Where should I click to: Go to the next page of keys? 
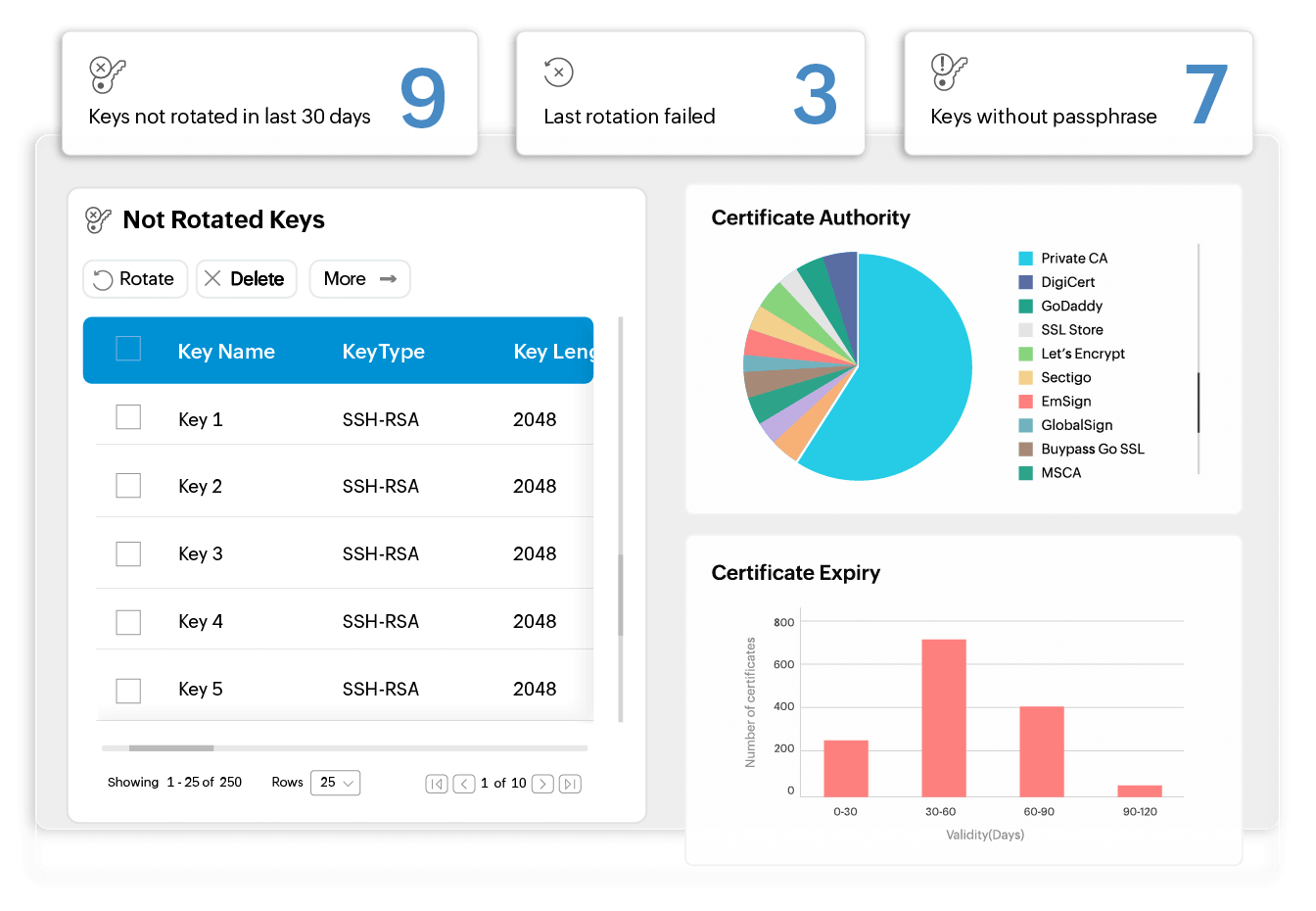pyautogui.click(x=542, y=784)
